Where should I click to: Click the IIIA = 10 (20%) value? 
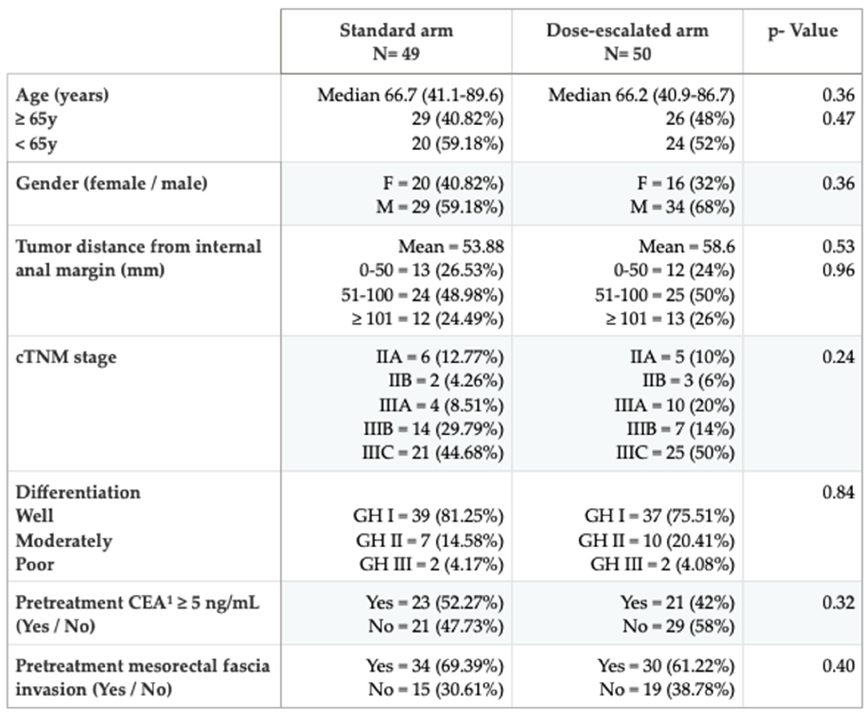coord(675,404)
